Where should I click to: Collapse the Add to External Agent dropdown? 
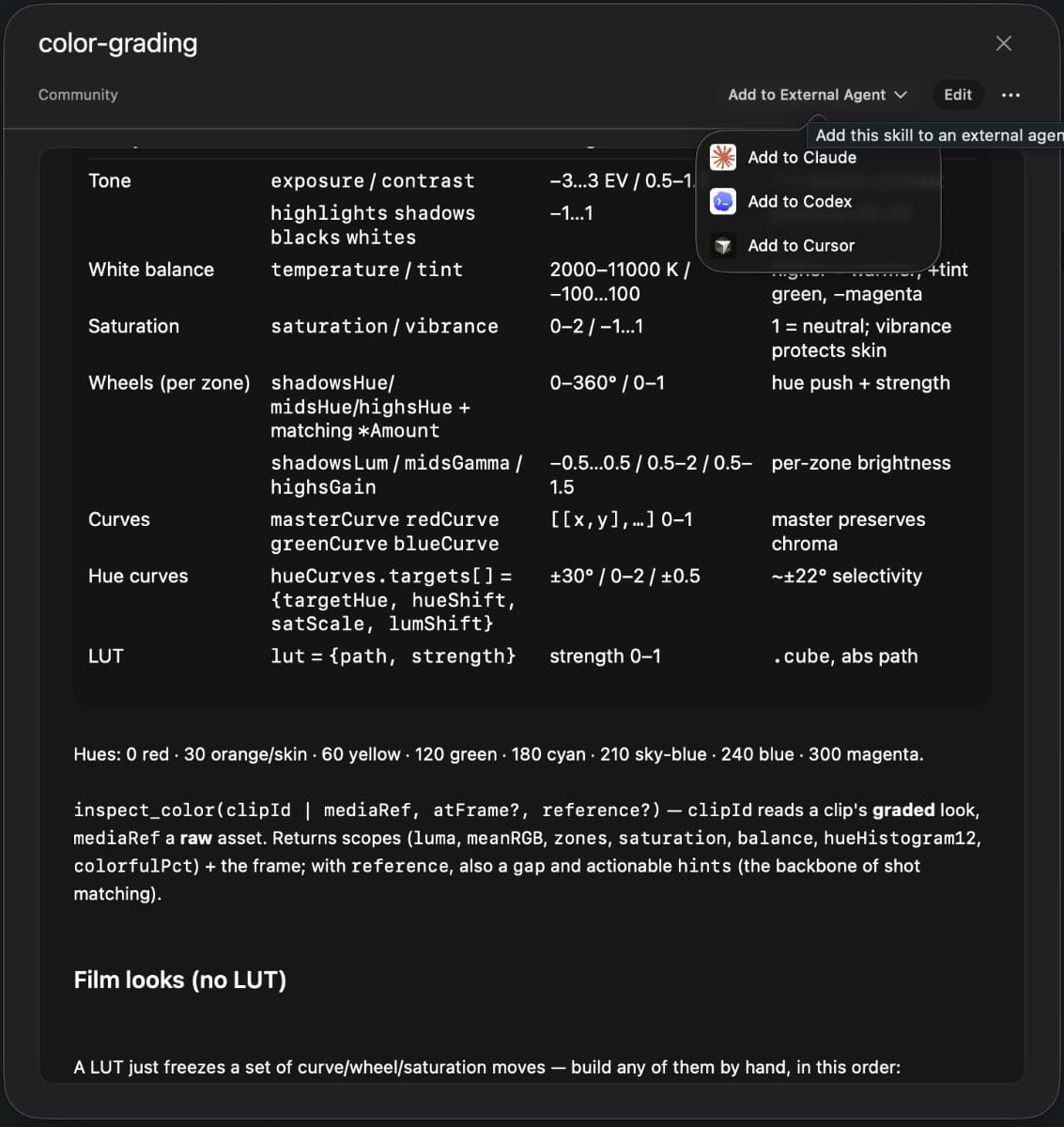(817, 95)
